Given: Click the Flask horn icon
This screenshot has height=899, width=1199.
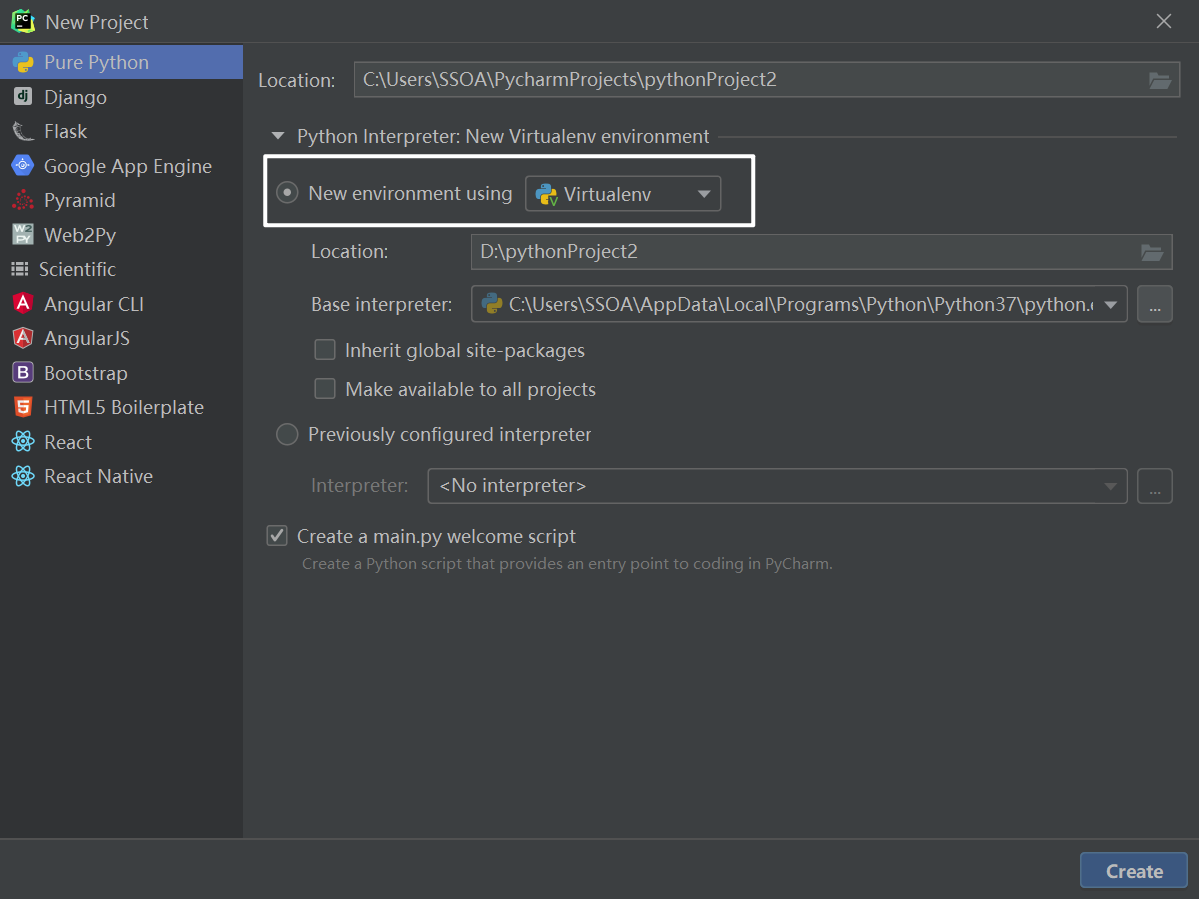Looking at the screenshot, I should (x=23, y=131).
